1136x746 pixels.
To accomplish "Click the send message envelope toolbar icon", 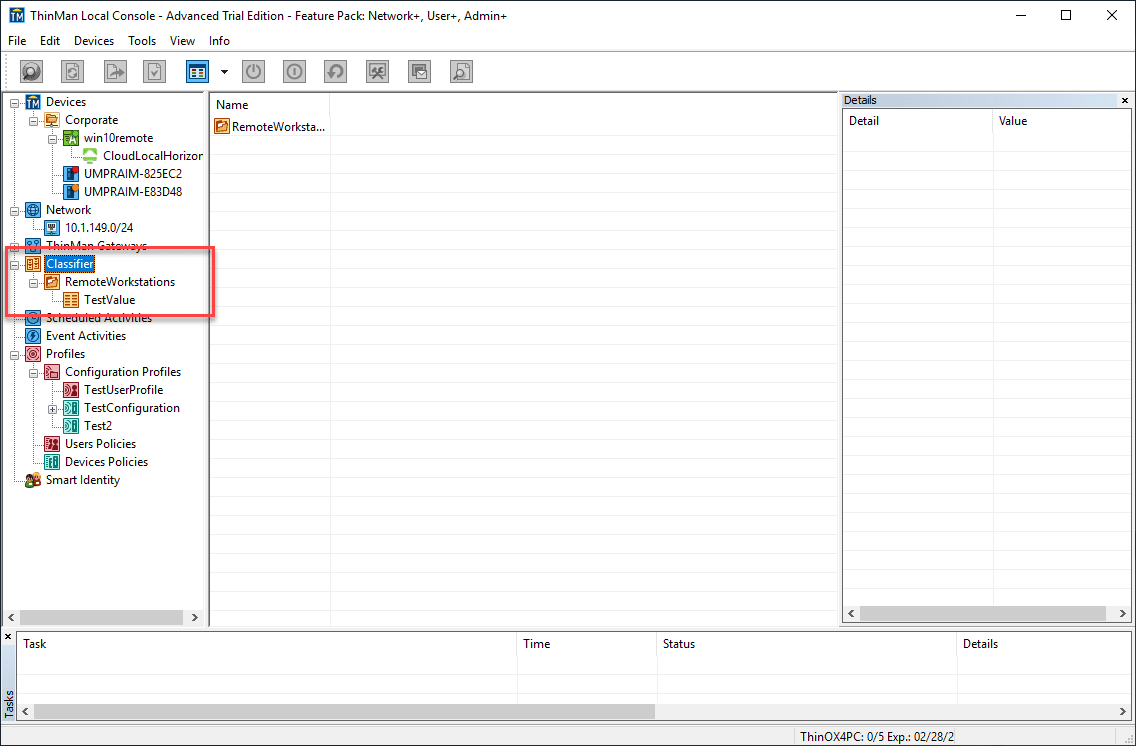I will click(419, 72).
